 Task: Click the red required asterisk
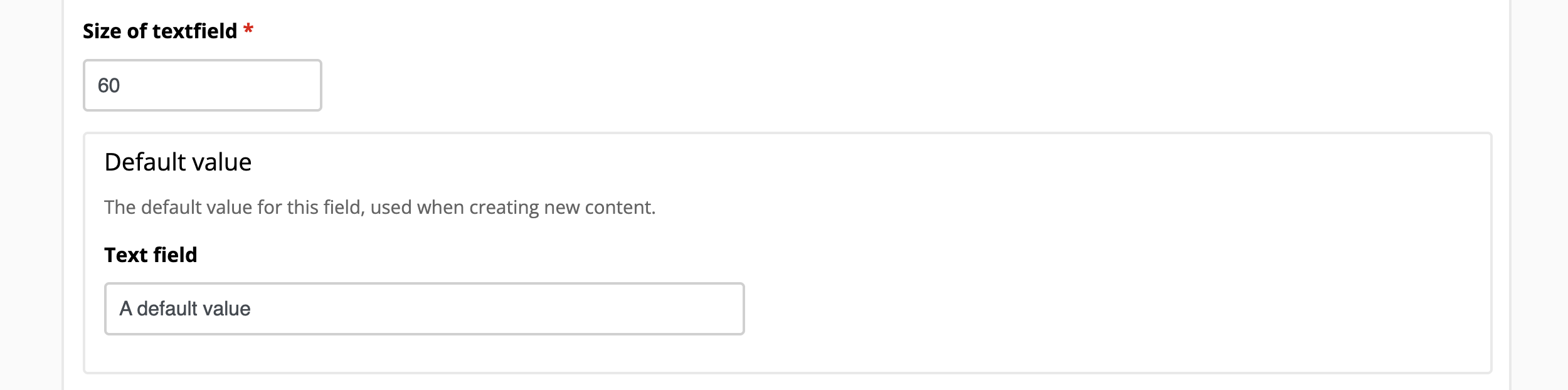(248, 29)
